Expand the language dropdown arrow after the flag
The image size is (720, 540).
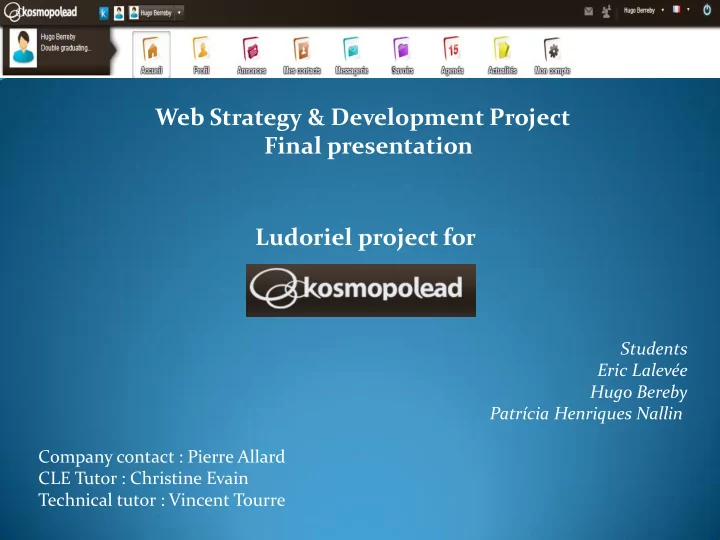point(688,9)
